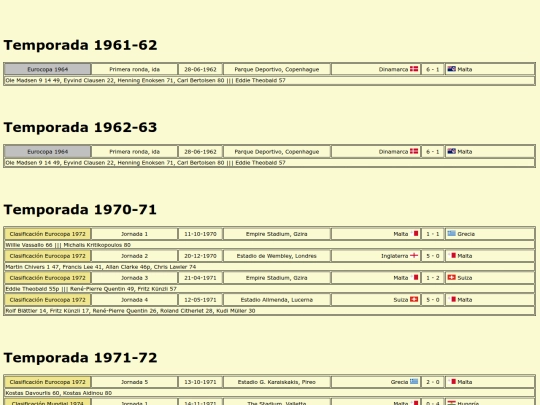The image size is (540, 405).
Task: Click the 1 - 1 score against Grecia
Action: [433, 234]
